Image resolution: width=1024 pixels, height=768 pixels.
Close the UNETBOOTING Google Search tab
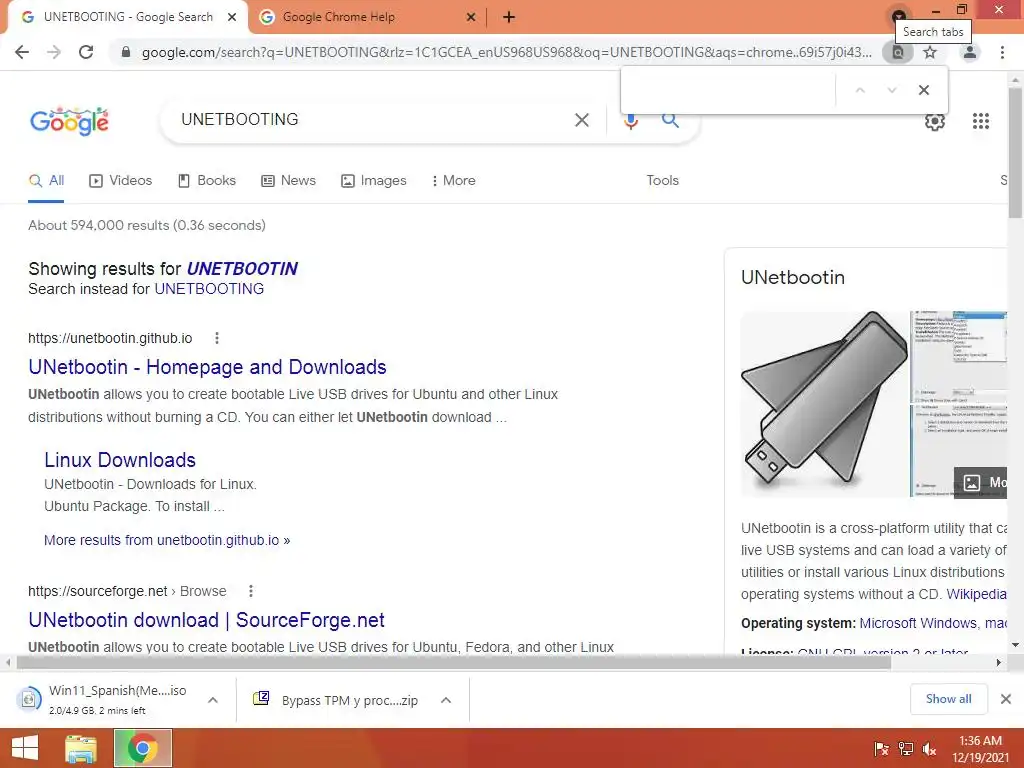click(232, 17)
